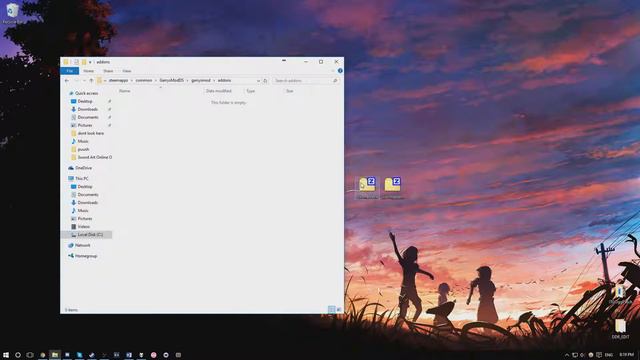Click the properties quick-access toolbar icon
This screenshot has height=360, width=640.
(76, 62)
